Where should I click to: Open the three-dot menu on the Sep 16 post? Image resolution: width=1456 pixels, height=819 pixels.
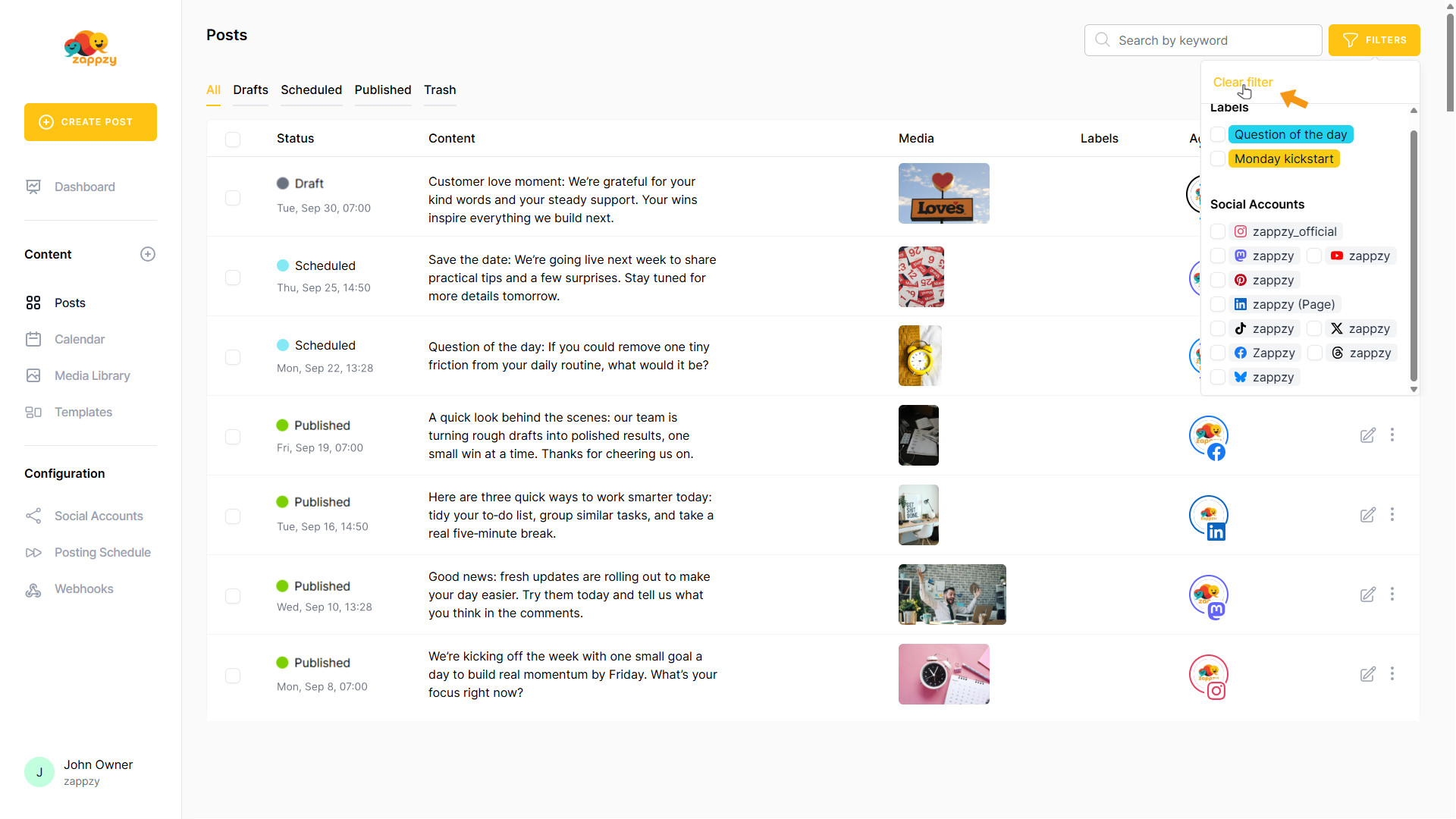[x=1392, y=515]
